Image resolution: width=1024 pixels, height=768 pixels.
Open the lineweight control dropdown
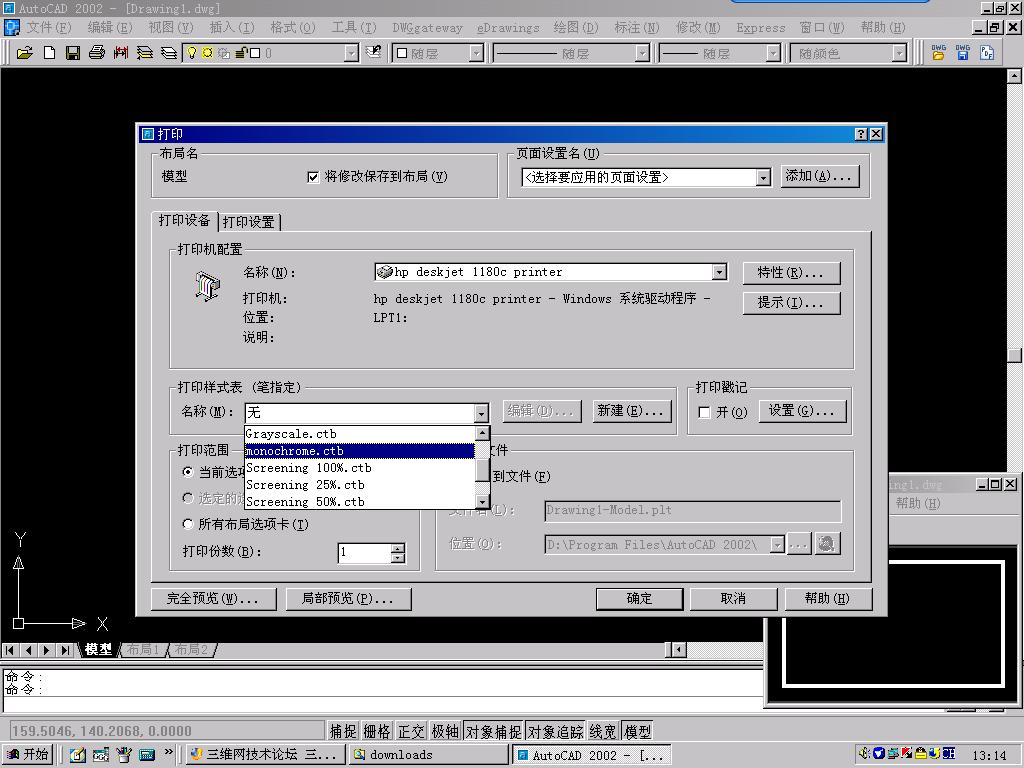click(773, 54)
